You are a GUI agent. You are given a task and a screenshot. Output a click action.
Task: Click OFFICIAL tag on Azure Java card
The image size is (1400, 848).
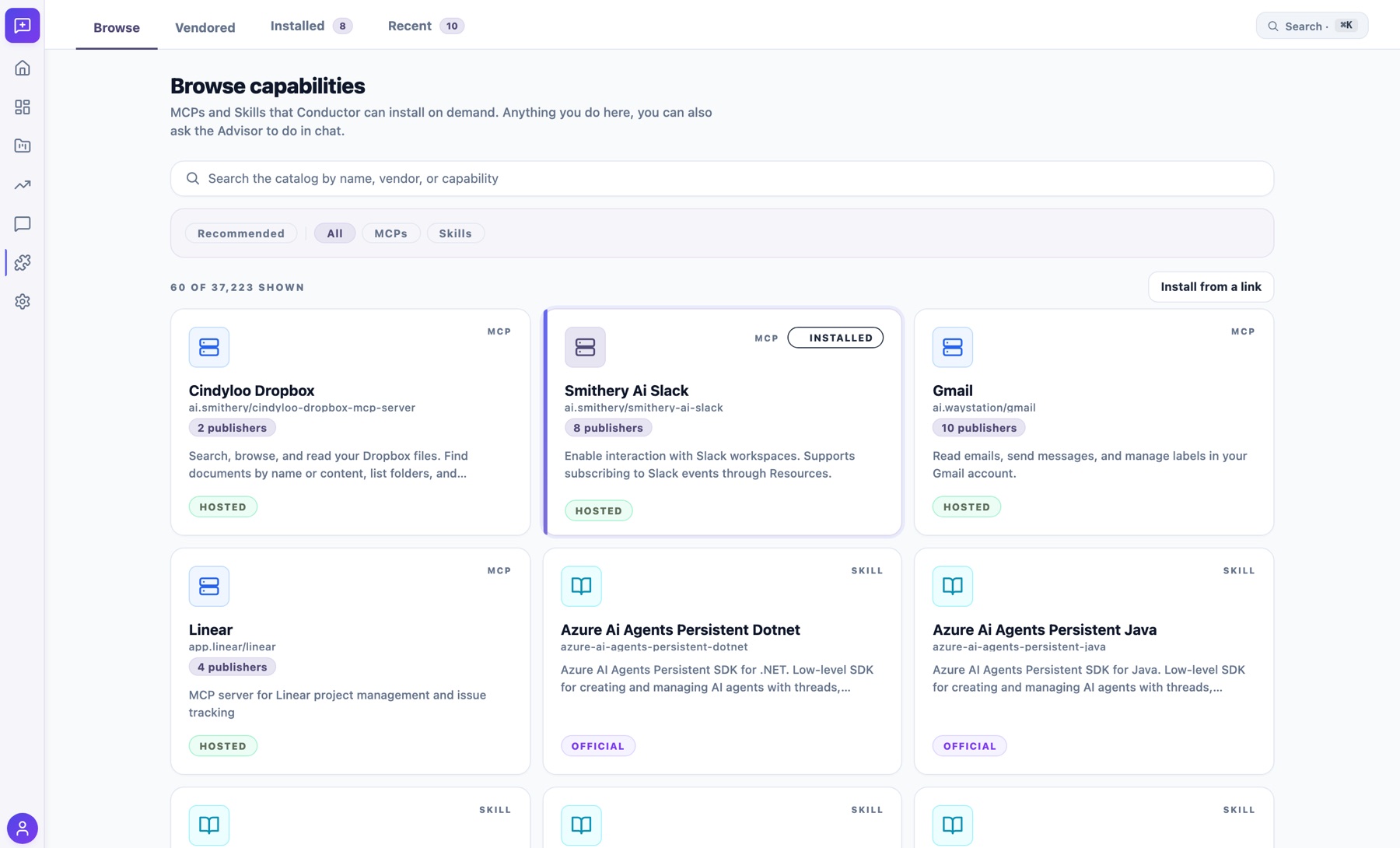(970, 746)
